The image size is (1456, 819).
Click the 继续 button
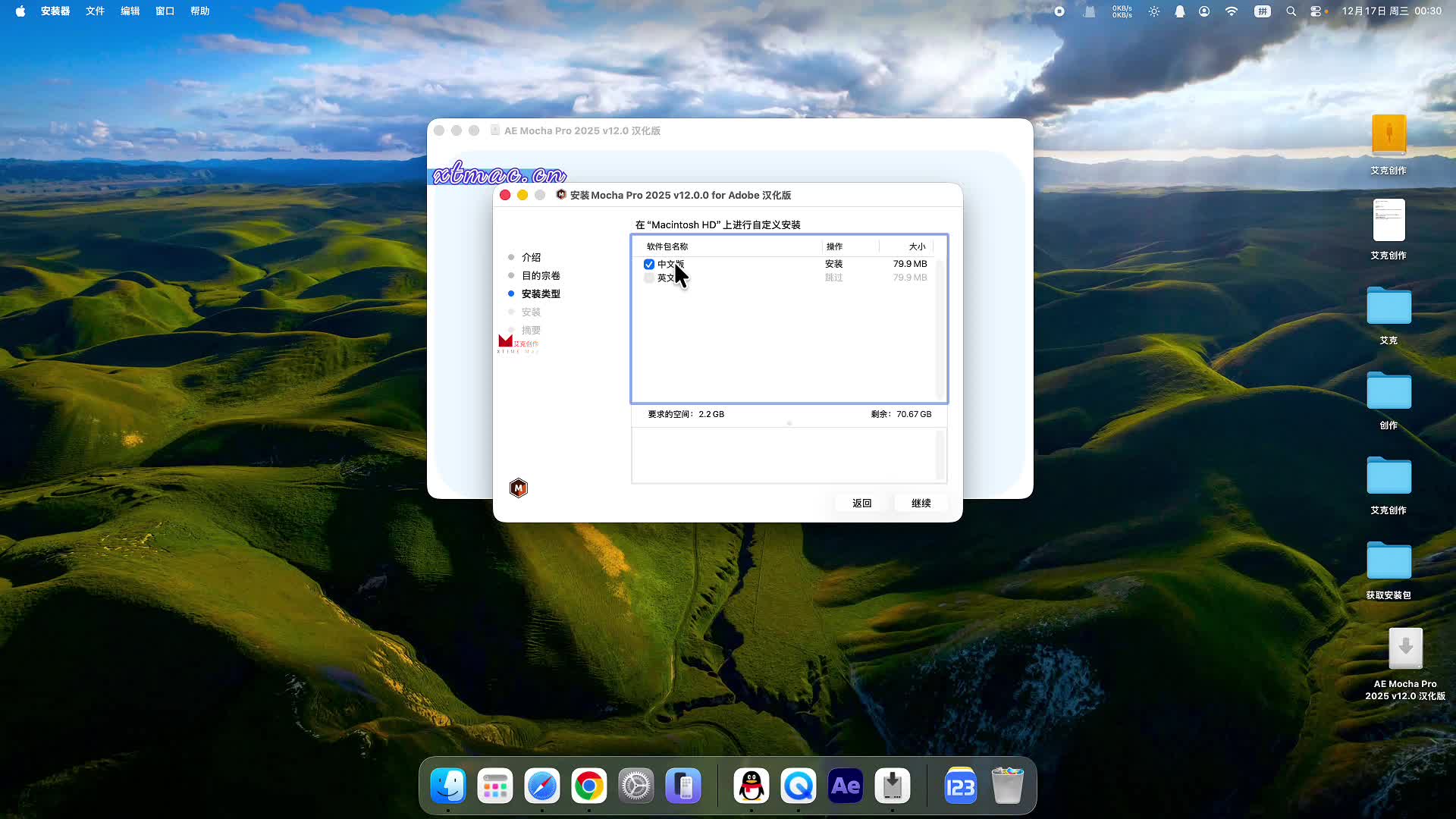click(921, 503)
